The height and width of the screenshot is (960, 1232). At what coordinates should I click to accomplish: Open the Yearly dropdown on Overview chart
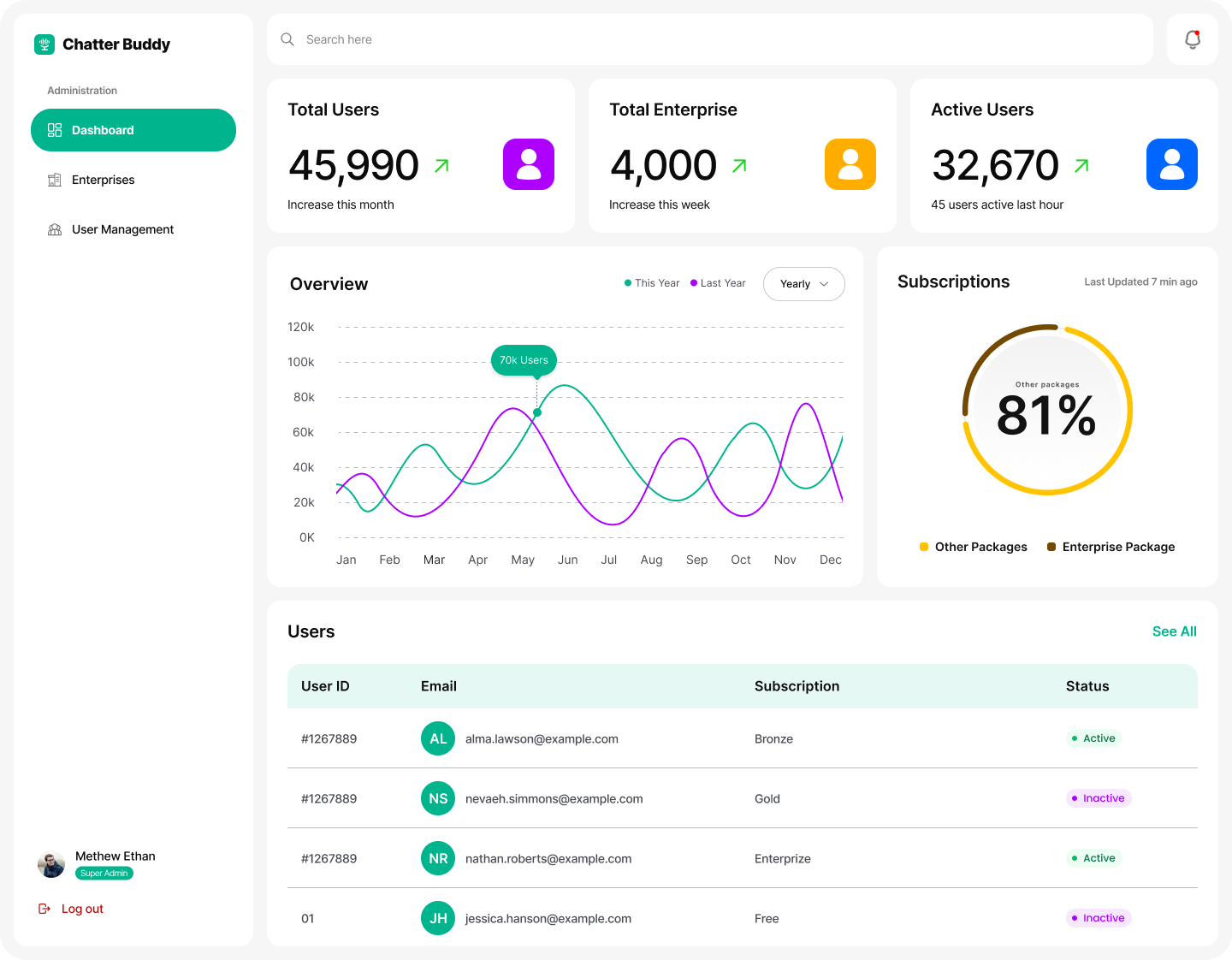pos(803,283)
